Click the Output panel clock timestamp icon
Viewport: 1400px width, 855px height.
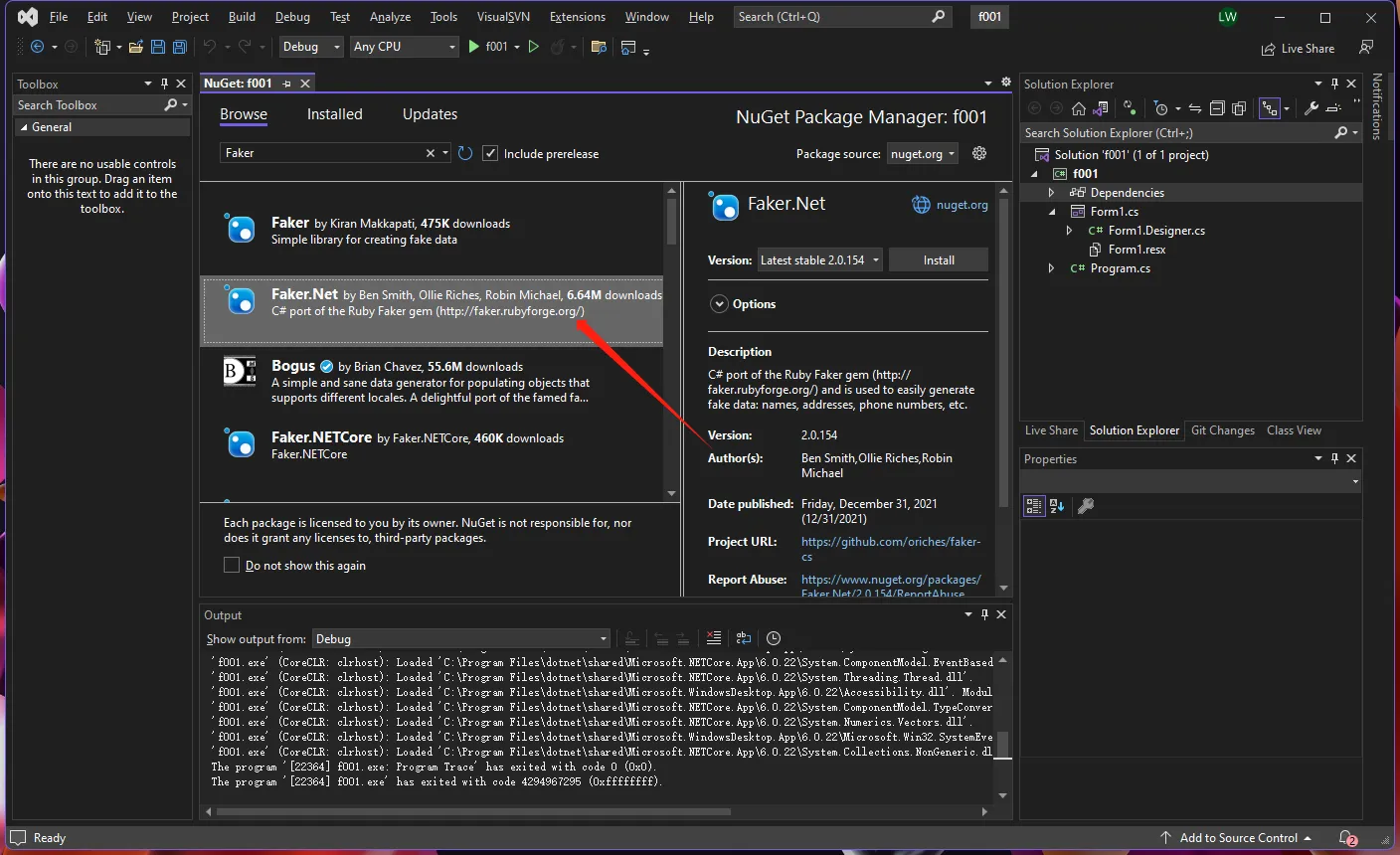point(774,638)
